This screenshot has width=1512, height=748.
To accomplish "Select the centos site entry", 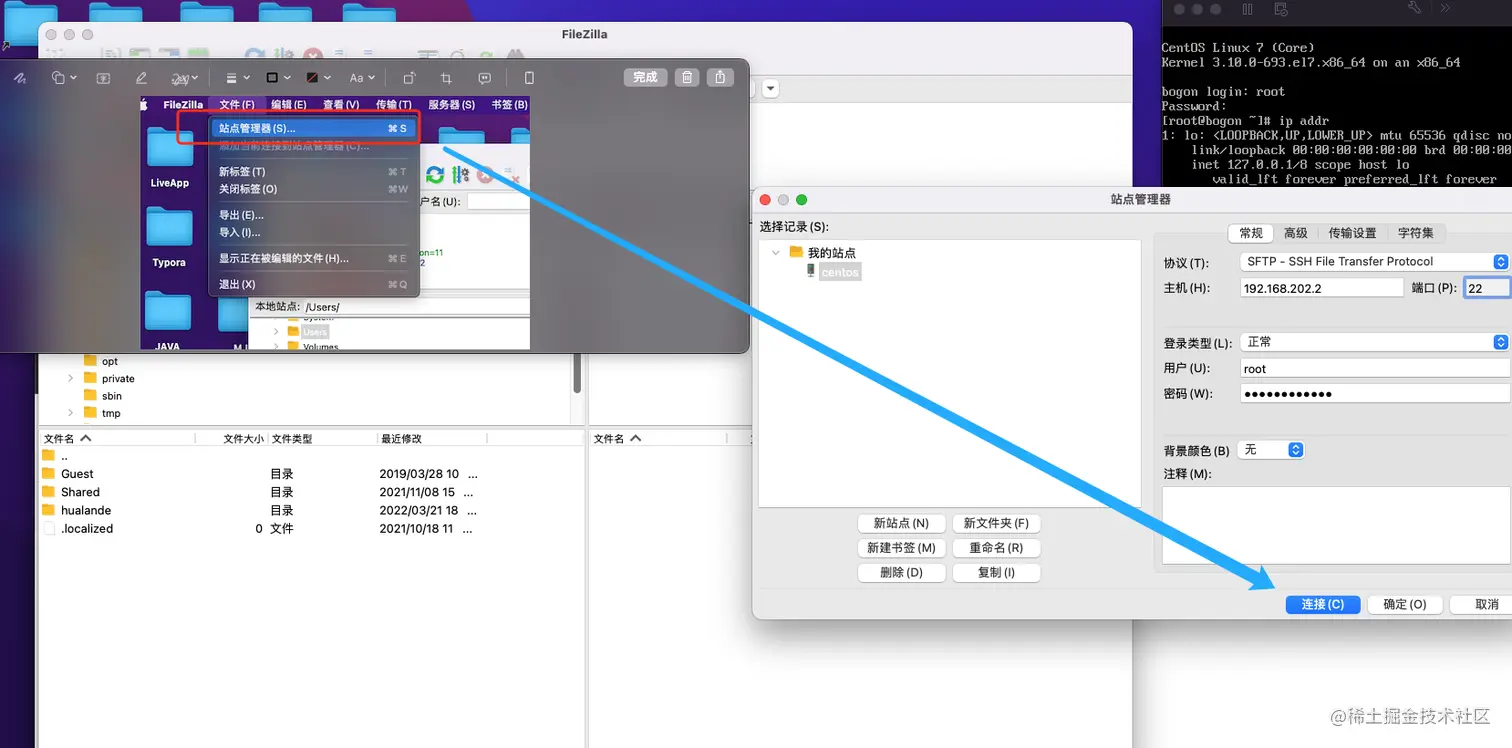I will point(839,272).
